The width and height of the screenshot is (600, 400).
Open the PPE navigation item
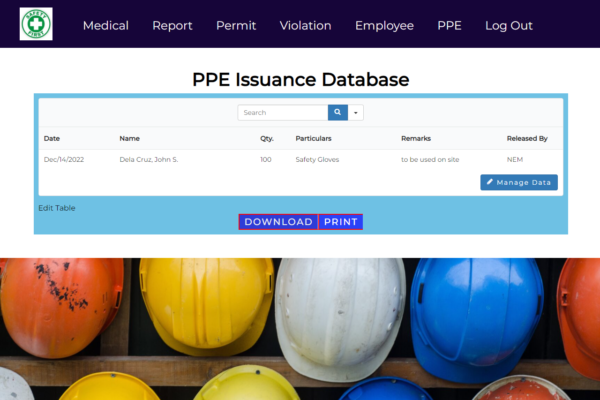(x=449, y=26)
